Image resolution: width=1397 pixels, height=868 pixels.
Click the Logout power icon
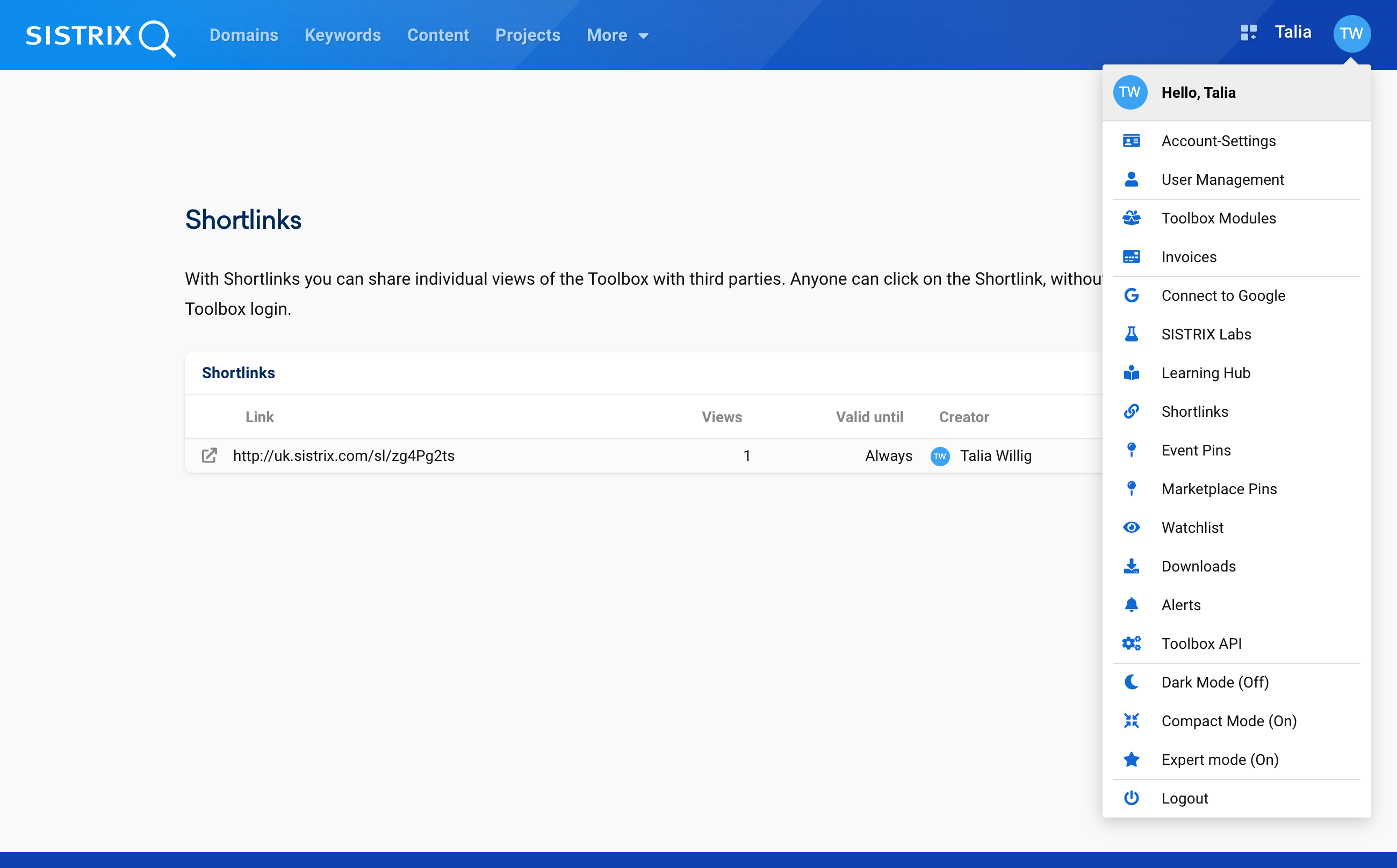click(x=1130, y=798)
